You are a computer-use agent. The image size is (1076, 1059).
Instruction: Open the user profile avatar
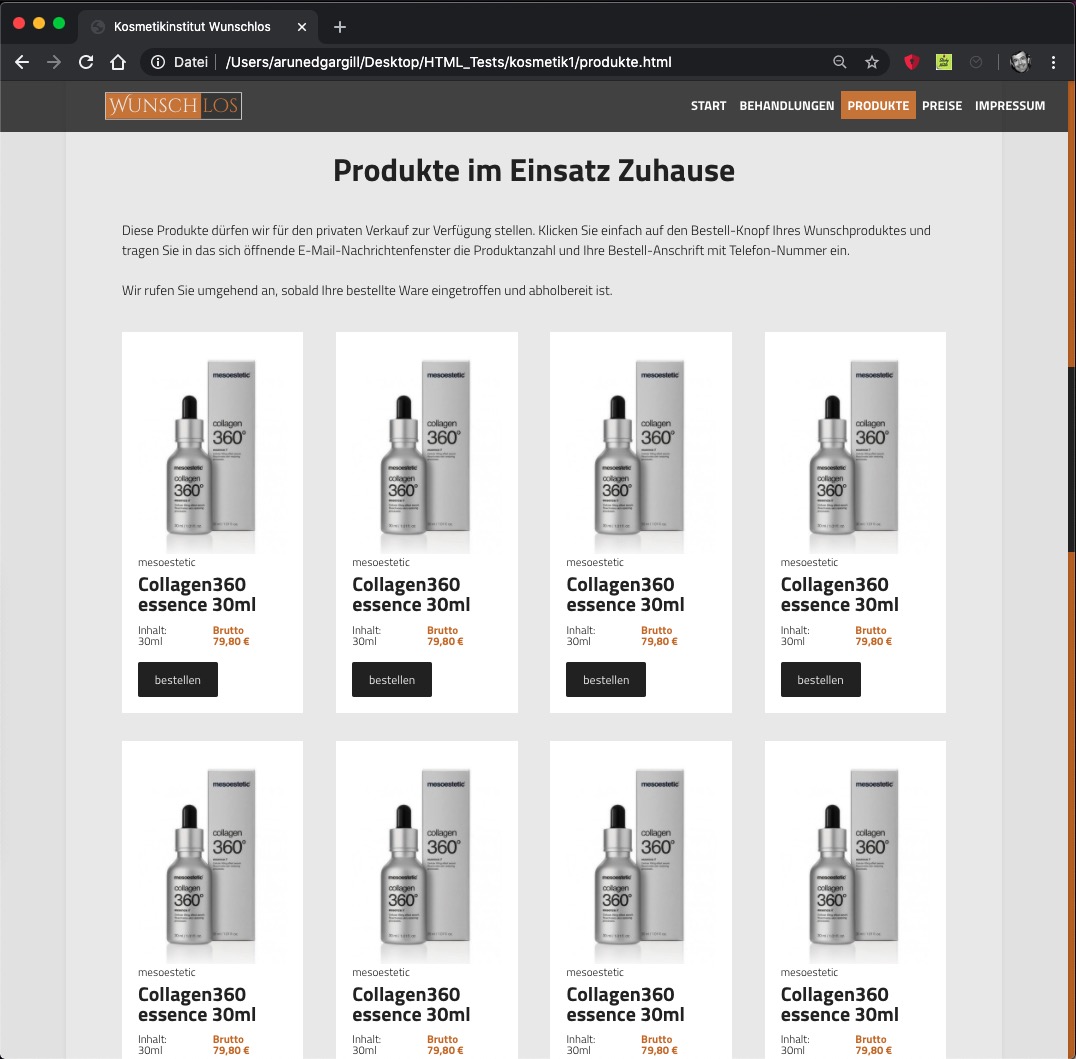click(1020, 62)
